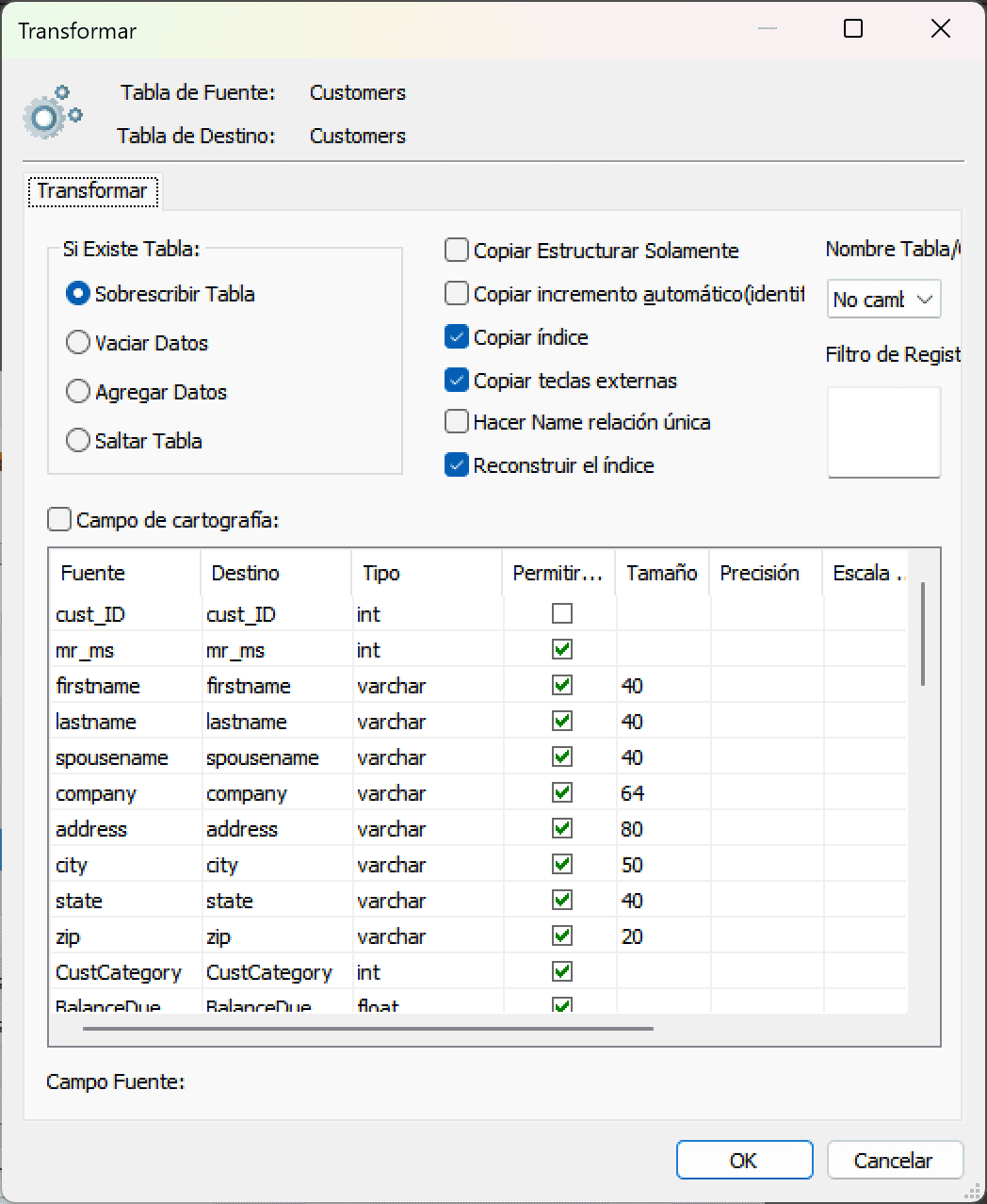Select the Agregar Datos radio option

(78, 392)
